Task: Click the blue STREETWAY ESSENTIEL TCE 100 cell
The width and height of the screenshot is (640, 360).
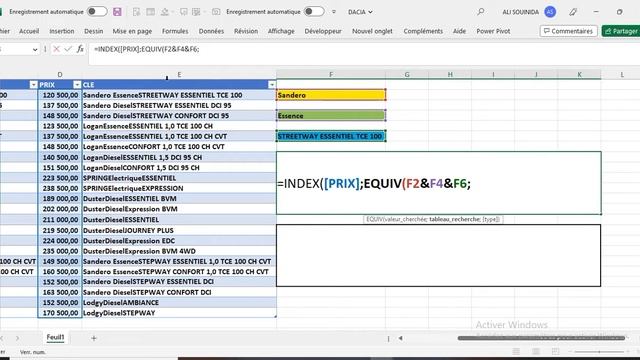Action: point(331,136)
